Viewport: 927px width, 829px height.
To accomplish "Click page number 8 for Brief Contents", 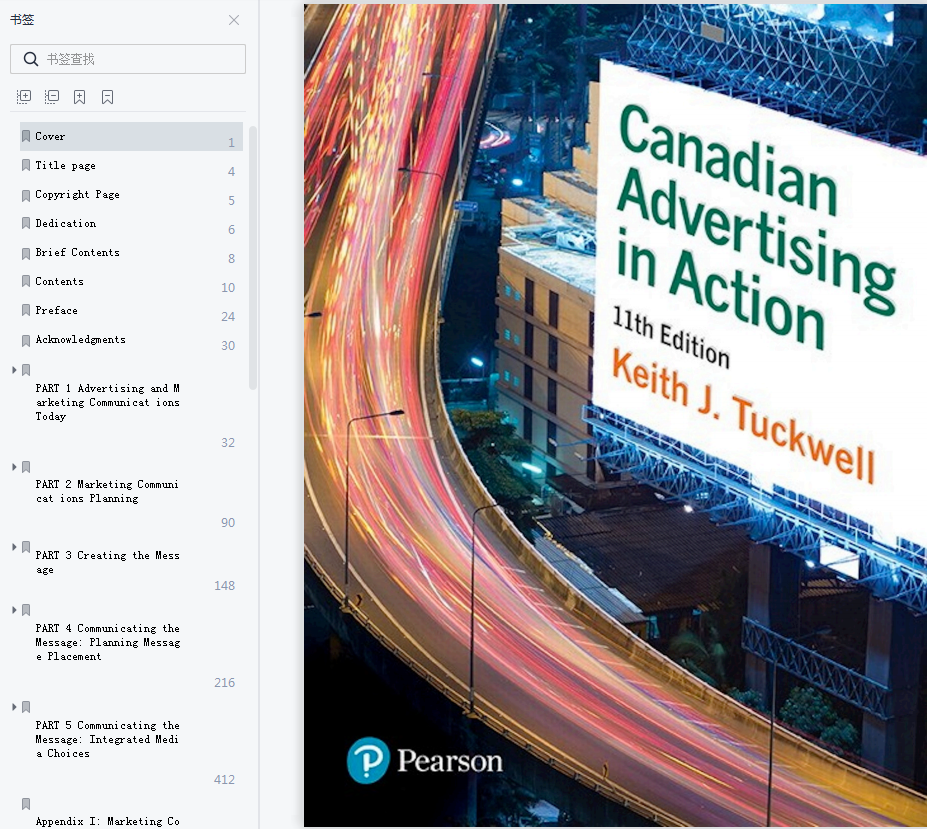I will [231, 258].
